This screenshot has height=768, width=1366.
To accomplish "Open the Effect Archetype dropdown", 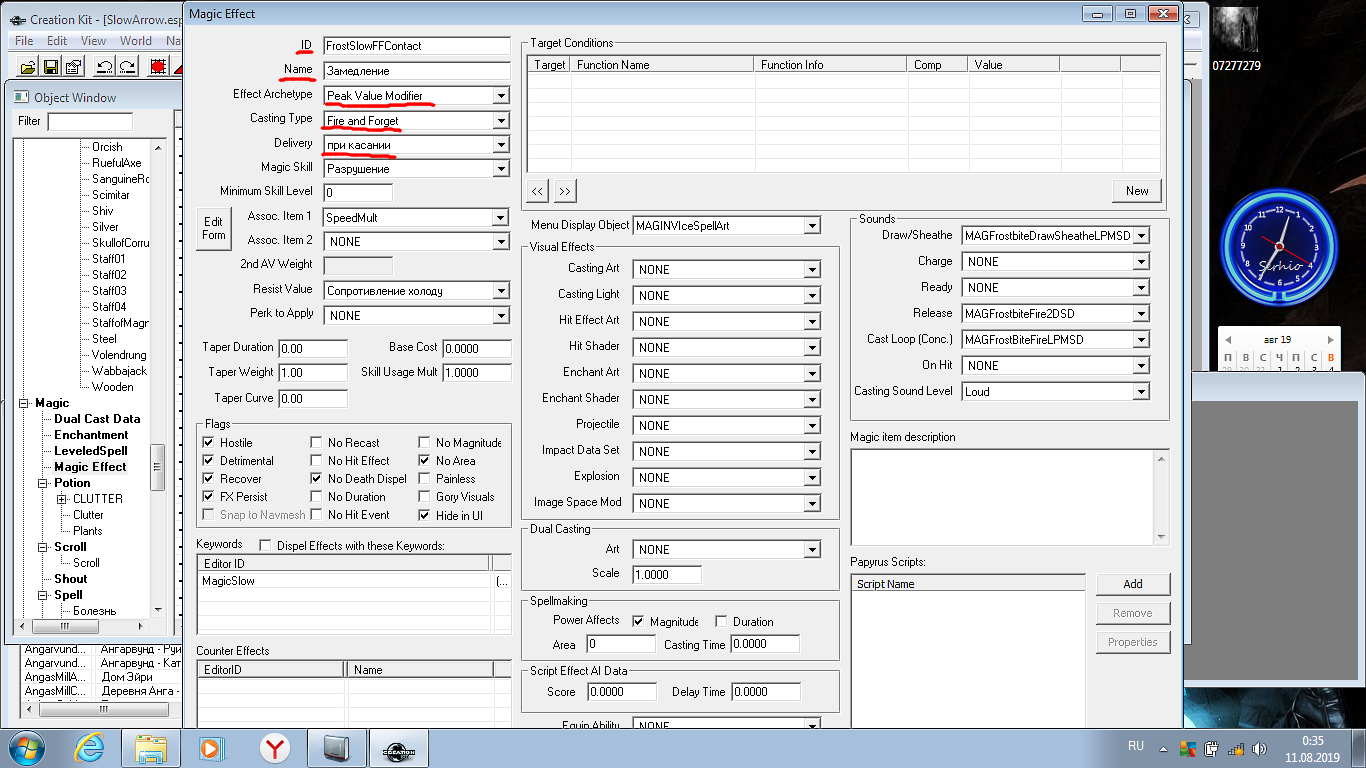I will pyautogui.click(x=501, y=96).
